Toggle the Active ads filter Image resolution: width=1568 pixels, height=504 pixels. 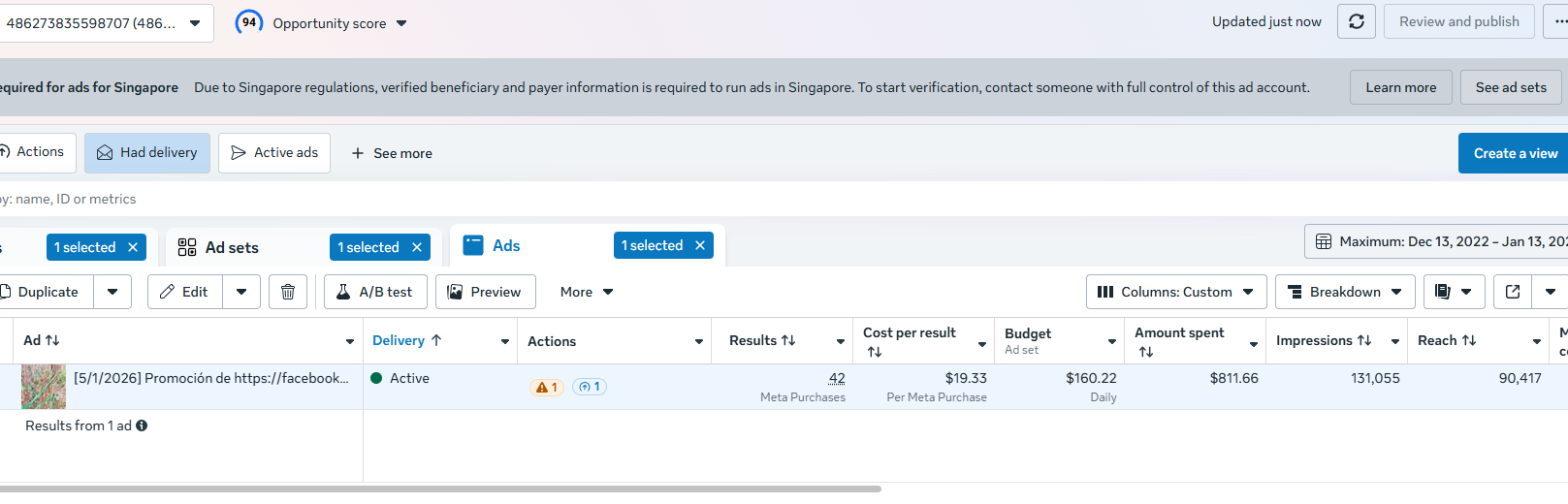(274, 153)
